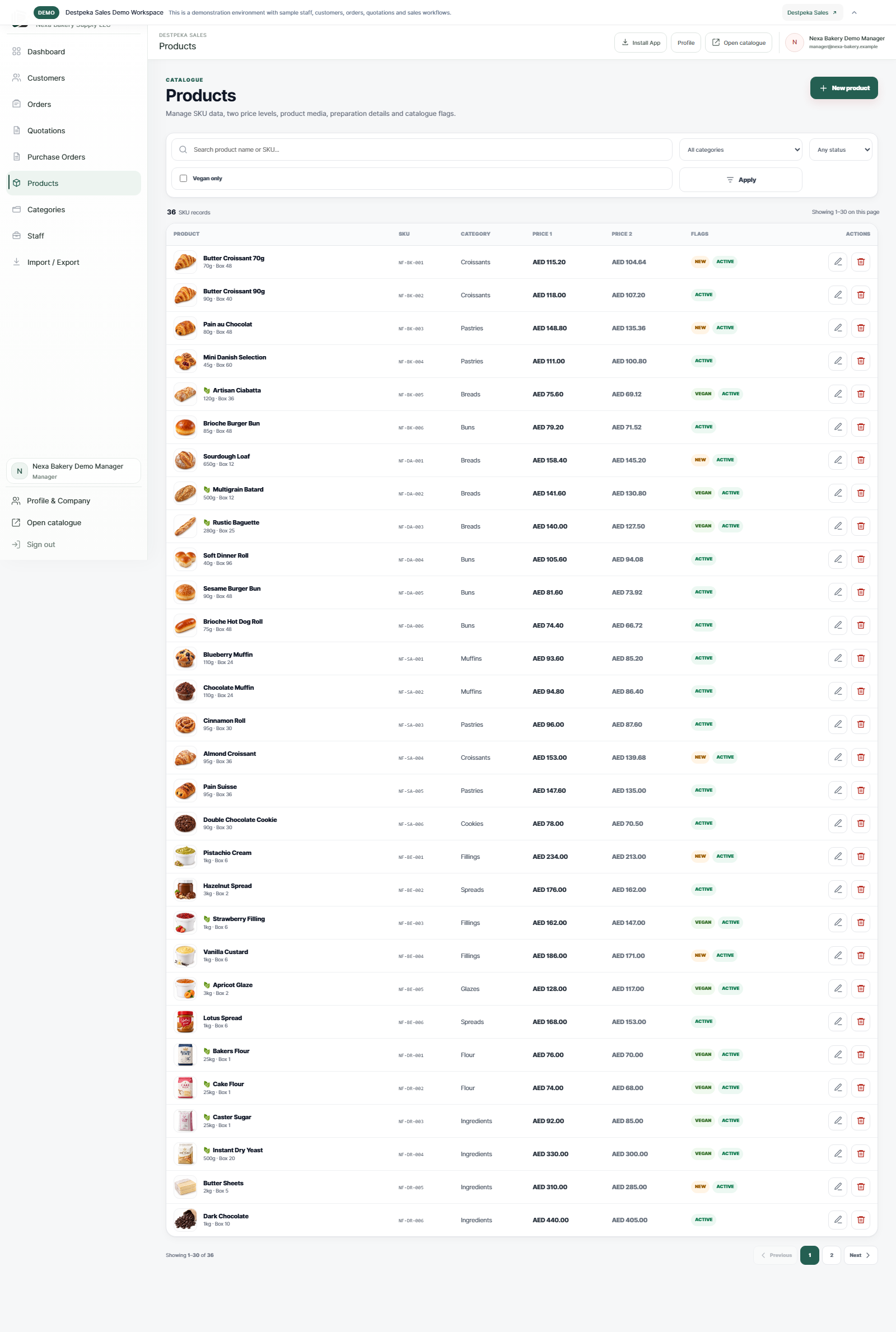Delete Sourdough Loaf via trash icon

coord(860,460)
